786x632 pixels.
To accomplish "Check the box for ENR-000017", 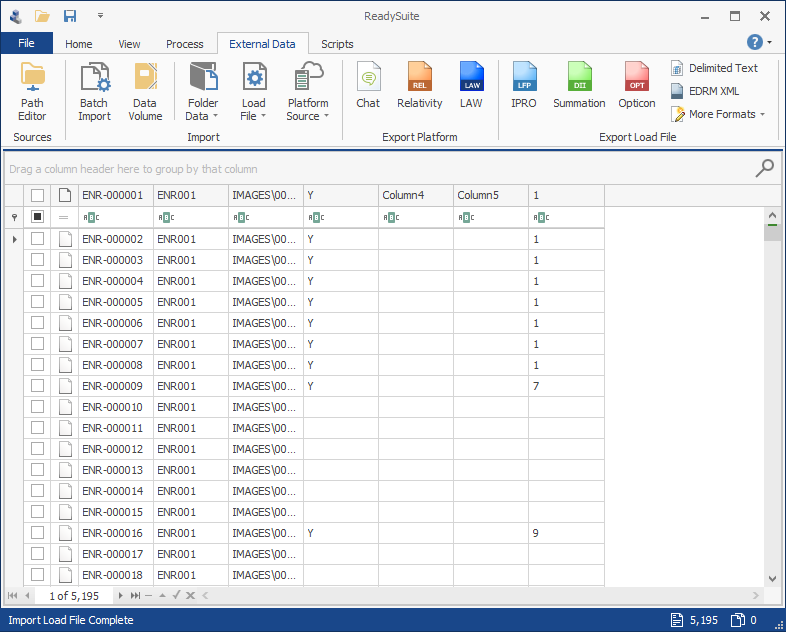I will 37,554.
